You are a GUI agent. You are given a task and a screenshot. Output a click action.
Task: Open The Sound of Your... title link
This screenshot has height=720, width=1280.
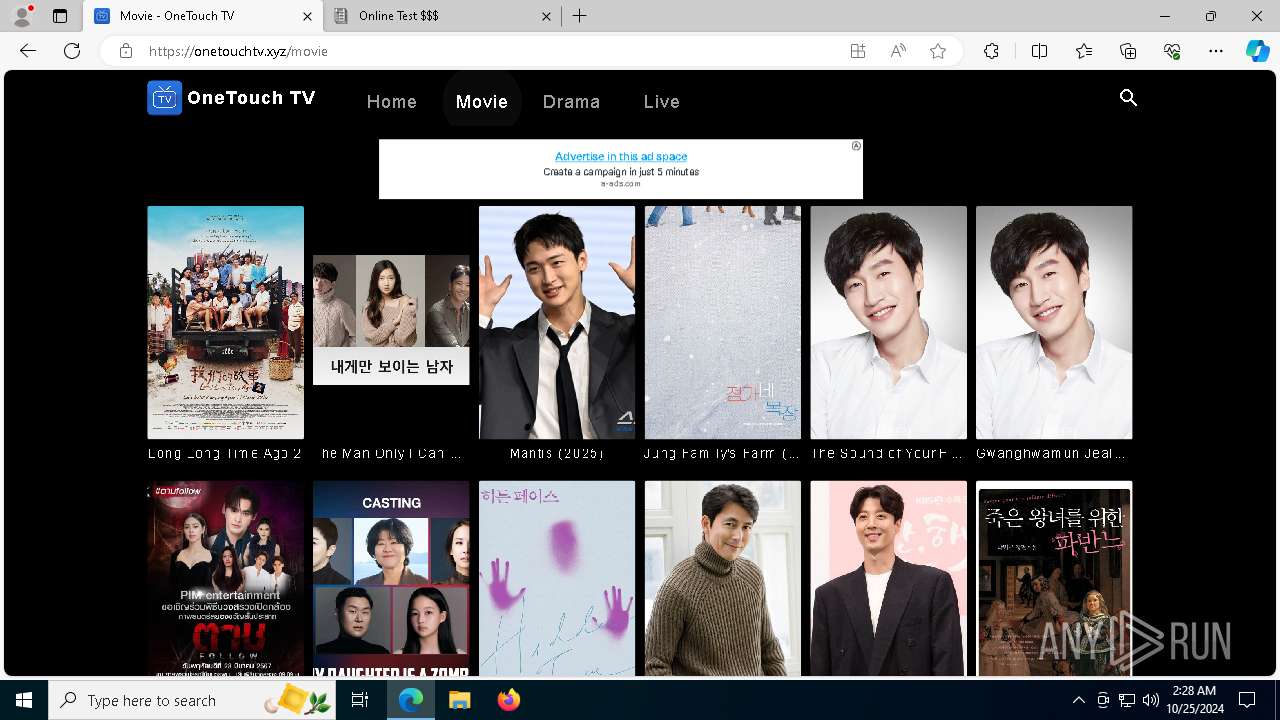point(887,453)
